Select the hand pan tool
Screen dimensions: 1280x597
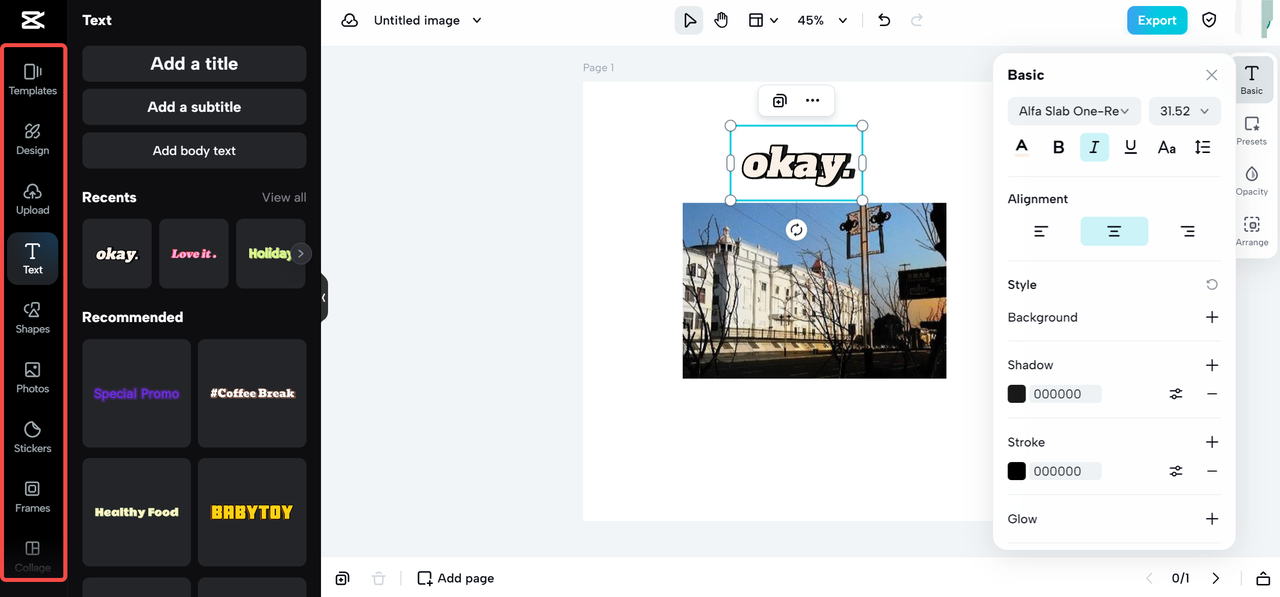click(721, 20)
